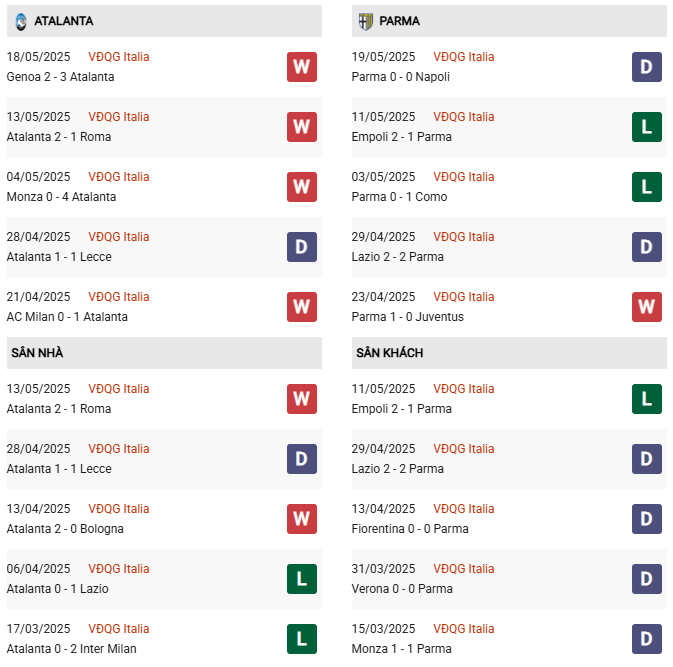673x667 pixels.
Task: Select the SÂN KHÁCH section header
Action: [389, 353]
